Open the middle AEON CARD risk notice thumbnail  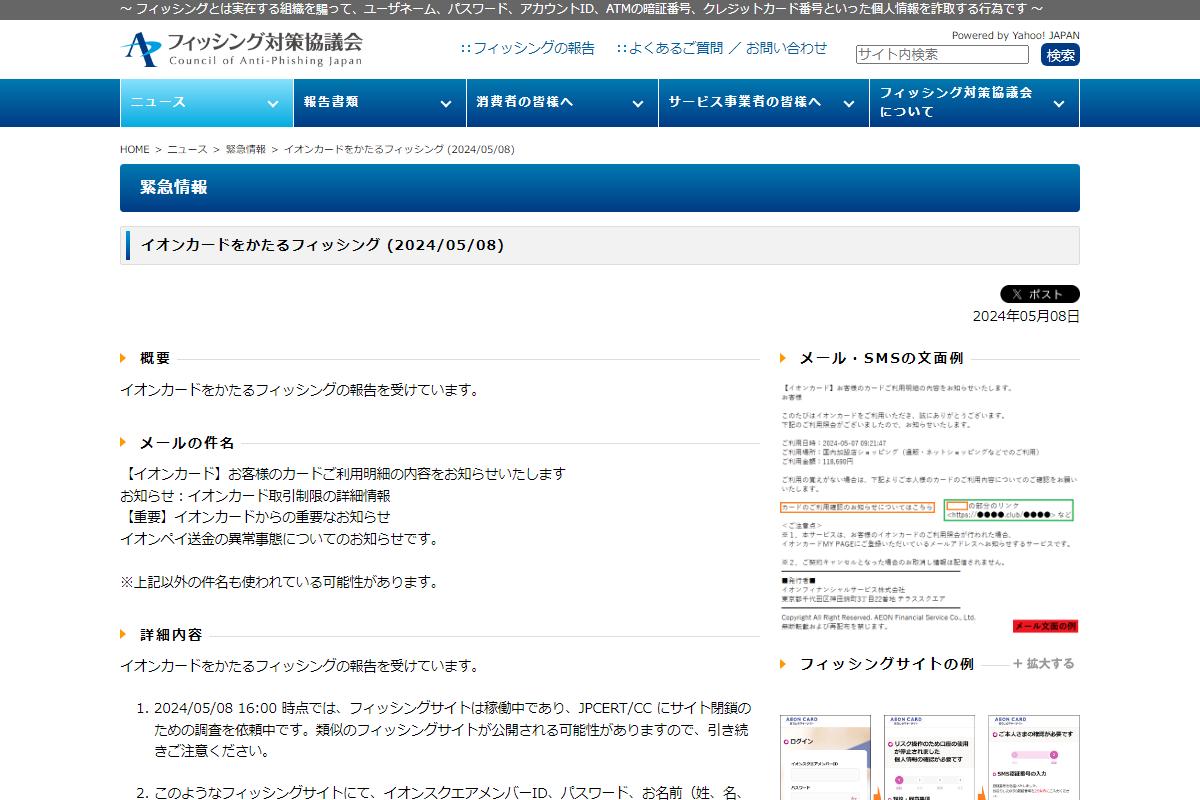pos(929,757)
